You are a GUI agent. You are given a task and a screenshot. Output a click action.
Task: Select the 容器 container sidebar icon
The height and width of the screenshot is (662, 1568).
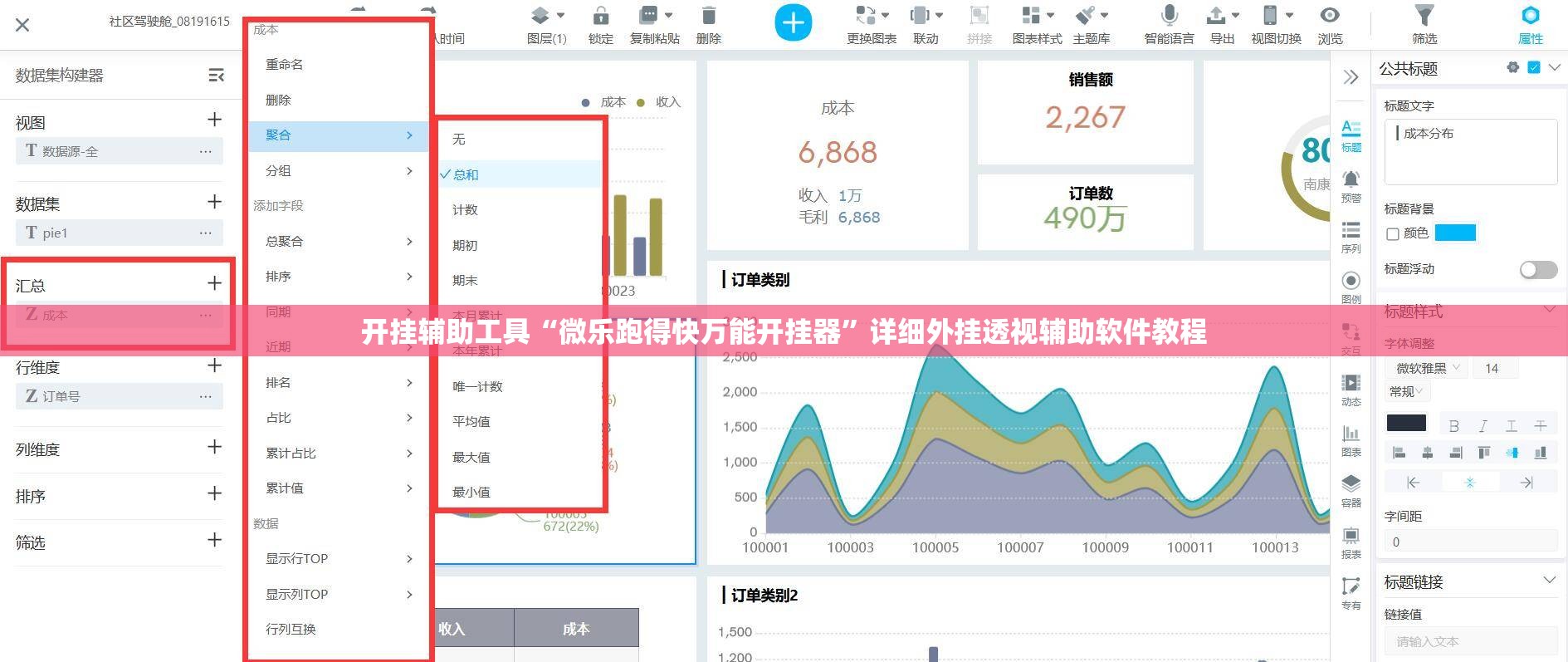tap(1351, 492)
